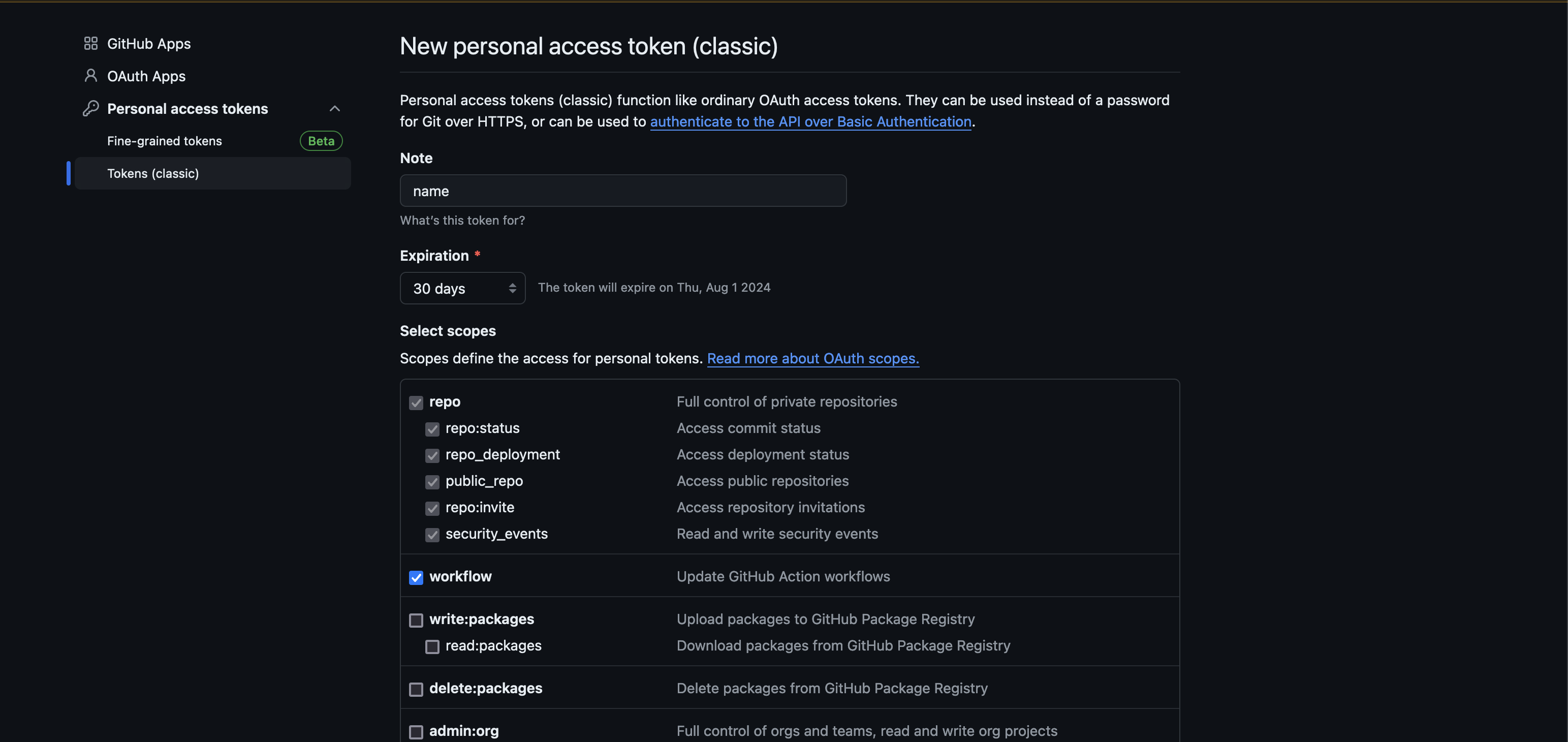Open Fine-grained tokens menu item
1568x742 pixels.
tap(164, 141)
